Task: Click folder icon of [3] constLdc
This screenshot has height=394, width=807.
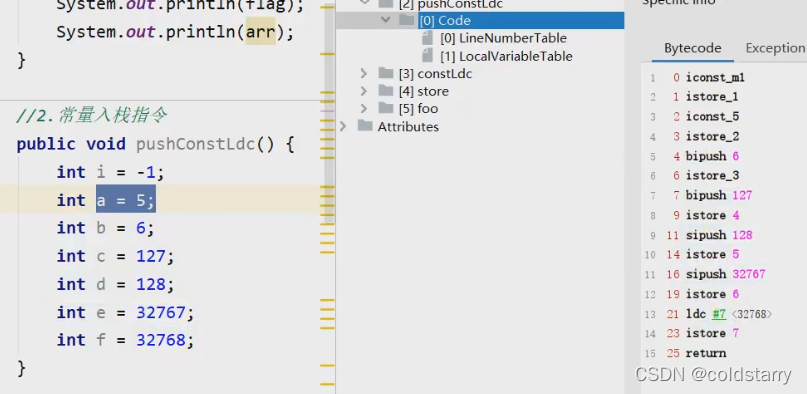Action: 386,73
